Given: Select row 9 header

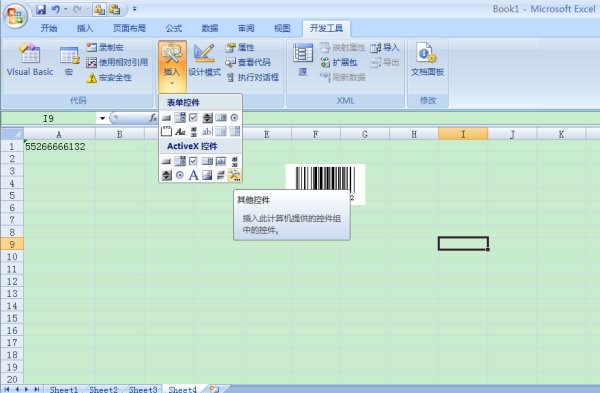Looking at the screenshot, I should [12, 245].
